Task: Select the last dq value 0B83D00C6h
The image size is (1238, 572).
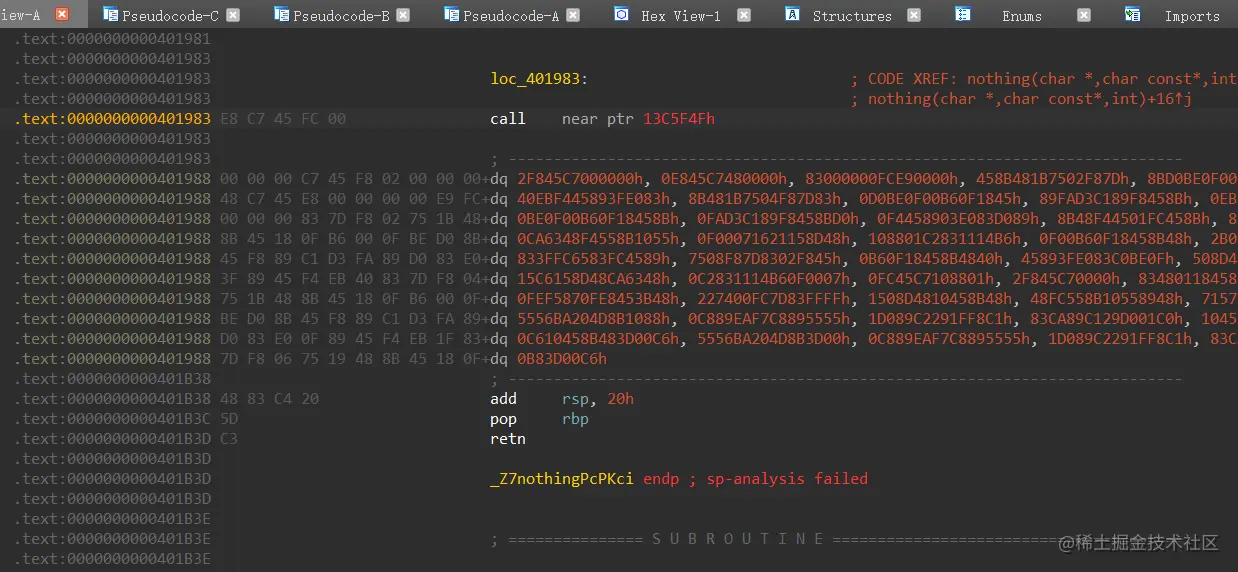Action: click(x=561, y=359)
